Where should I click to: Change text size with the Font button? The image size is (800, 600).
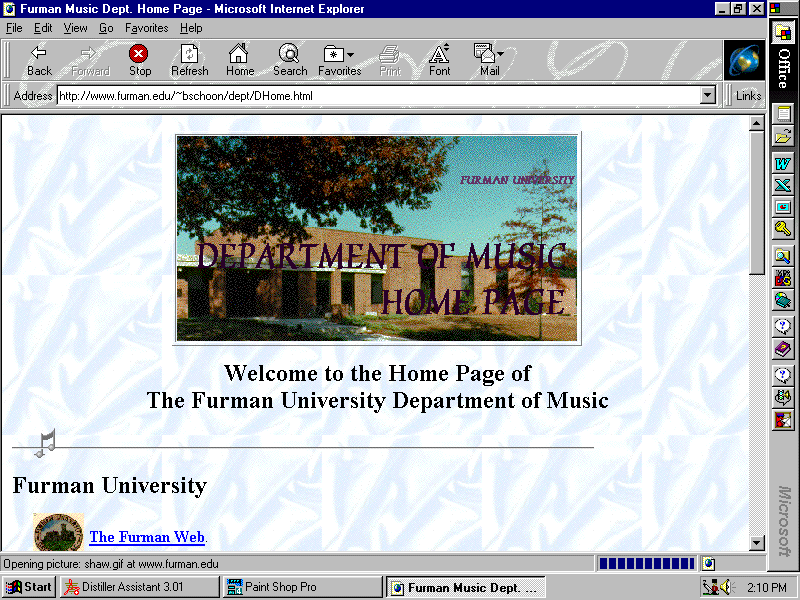point(439,61)
